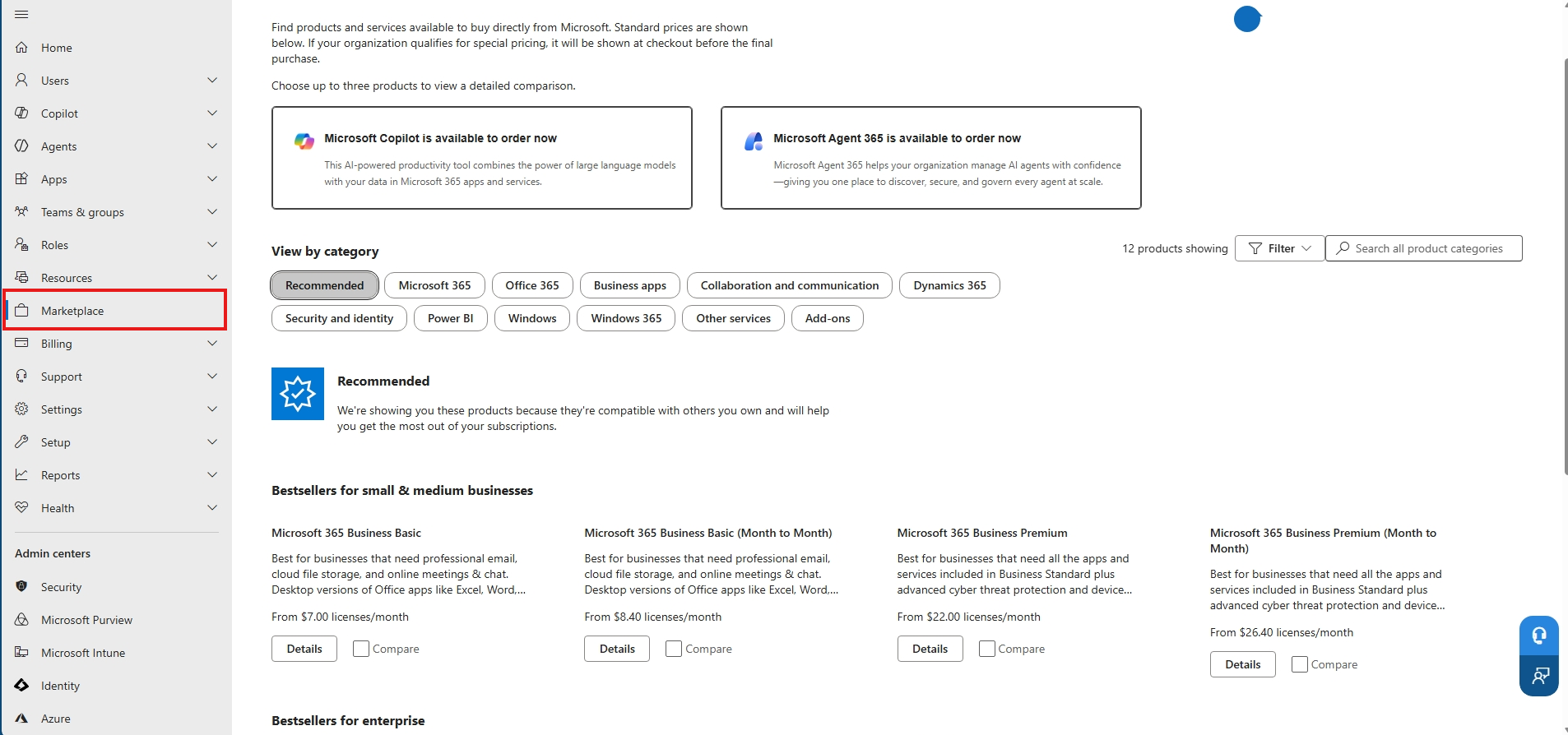Screen dimensions: 1568x735
Task: Click the Microsoft Agent 365 logo icon
Action: [x=754, y=141]
